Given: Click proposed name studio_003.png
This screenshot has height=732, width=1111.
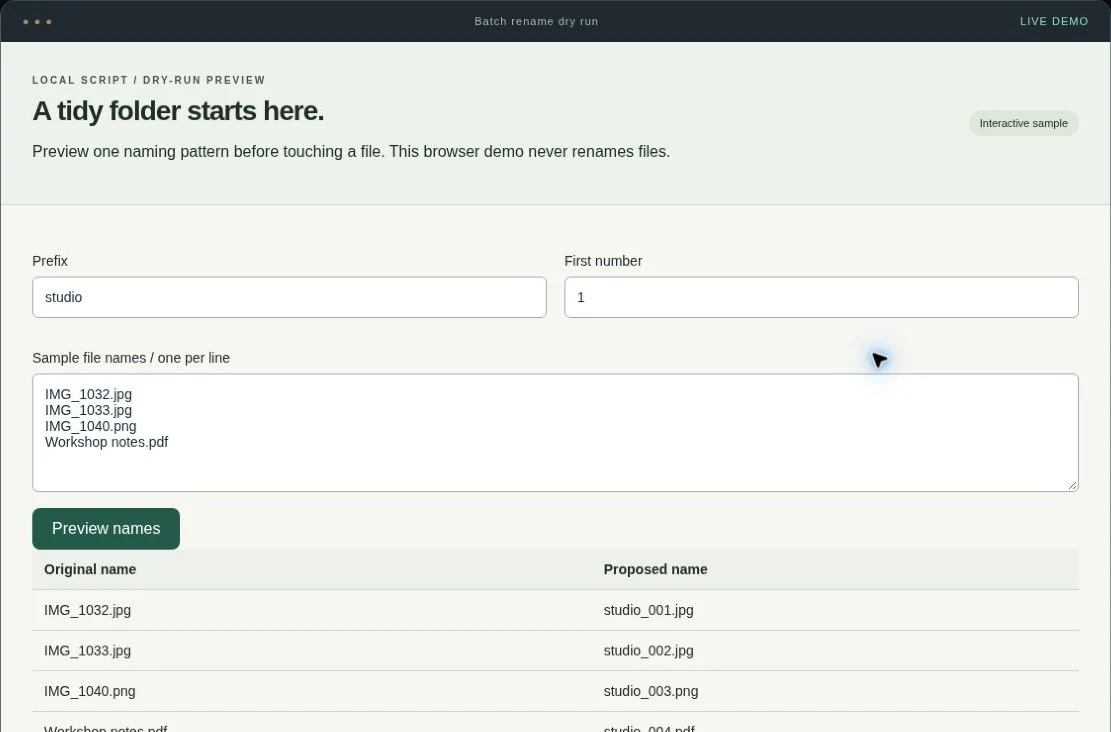Looking at the screenshot, I should tap(650, 691).
